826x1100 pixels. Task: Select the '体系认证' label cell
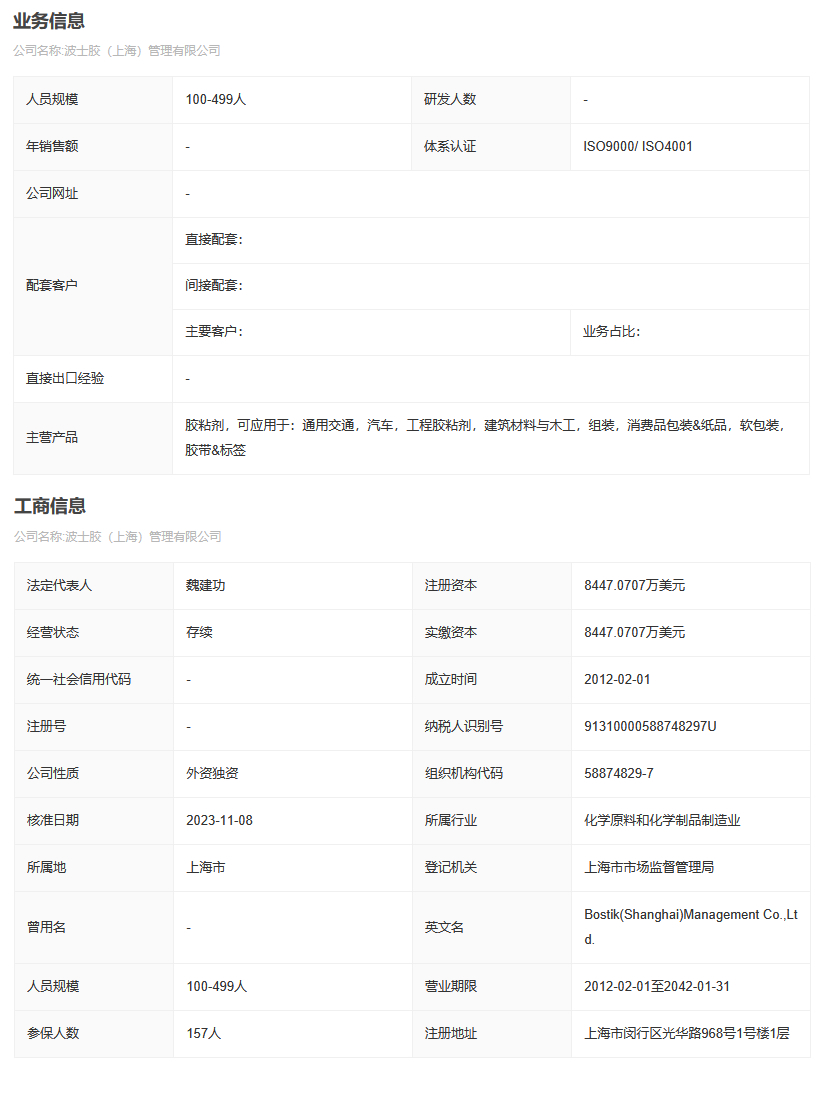tap(491, 147)
